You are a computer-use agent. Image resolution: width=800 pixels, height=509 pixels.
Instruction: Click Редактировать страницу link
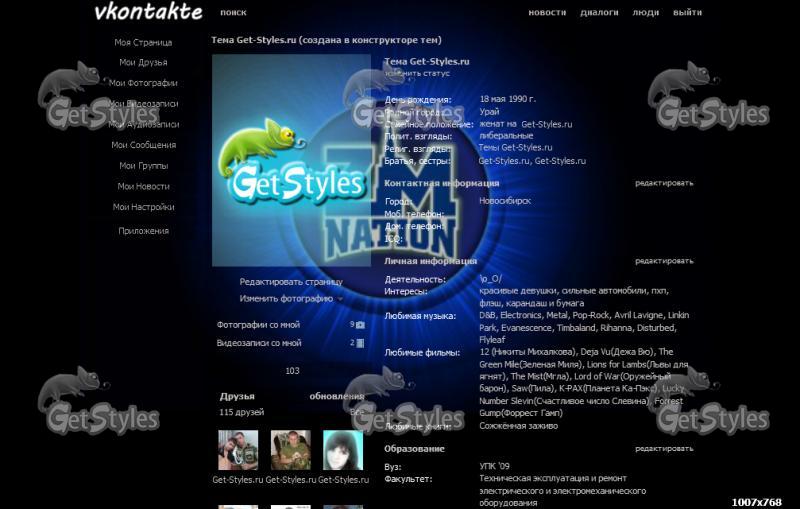[x=290, y=282]
